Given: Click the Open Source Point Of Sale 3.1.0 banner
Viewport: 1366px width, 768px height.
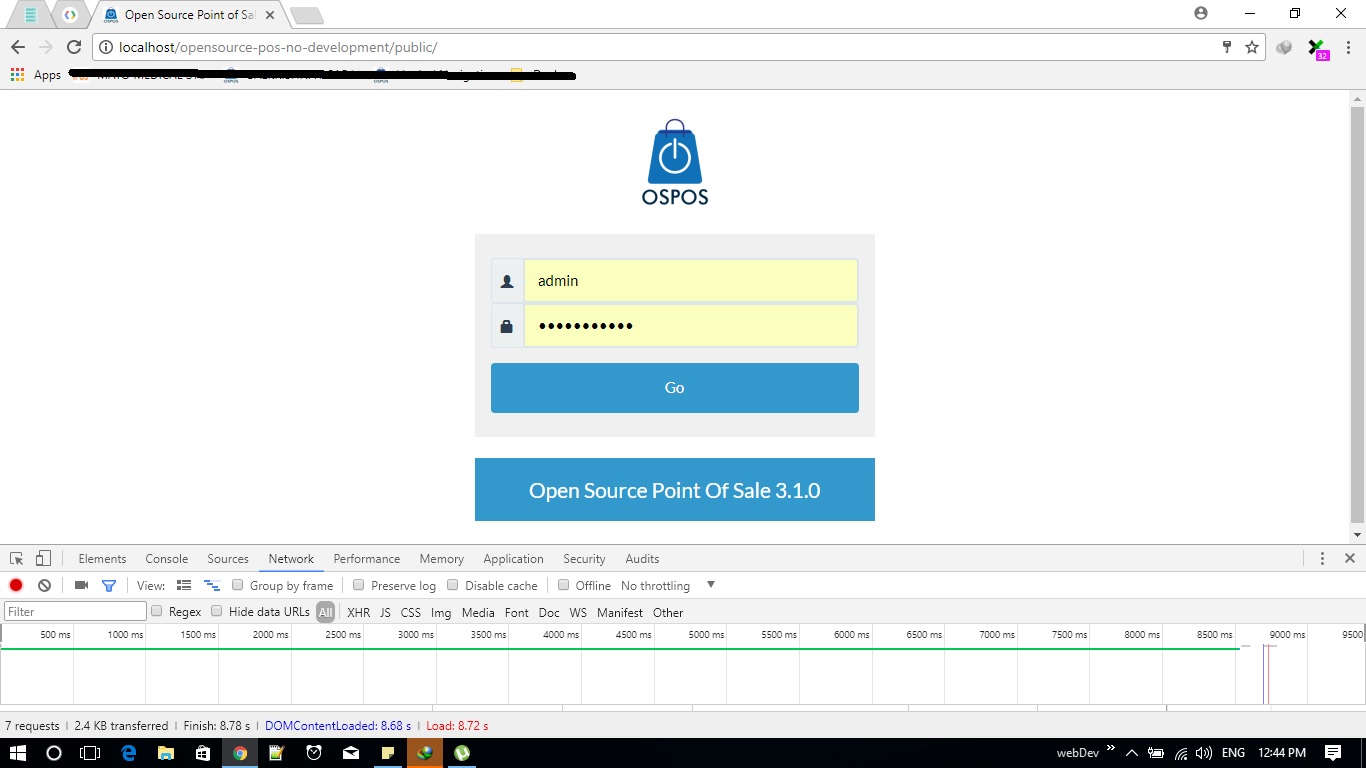Looking at the screenshot, I should click(674, 489).
